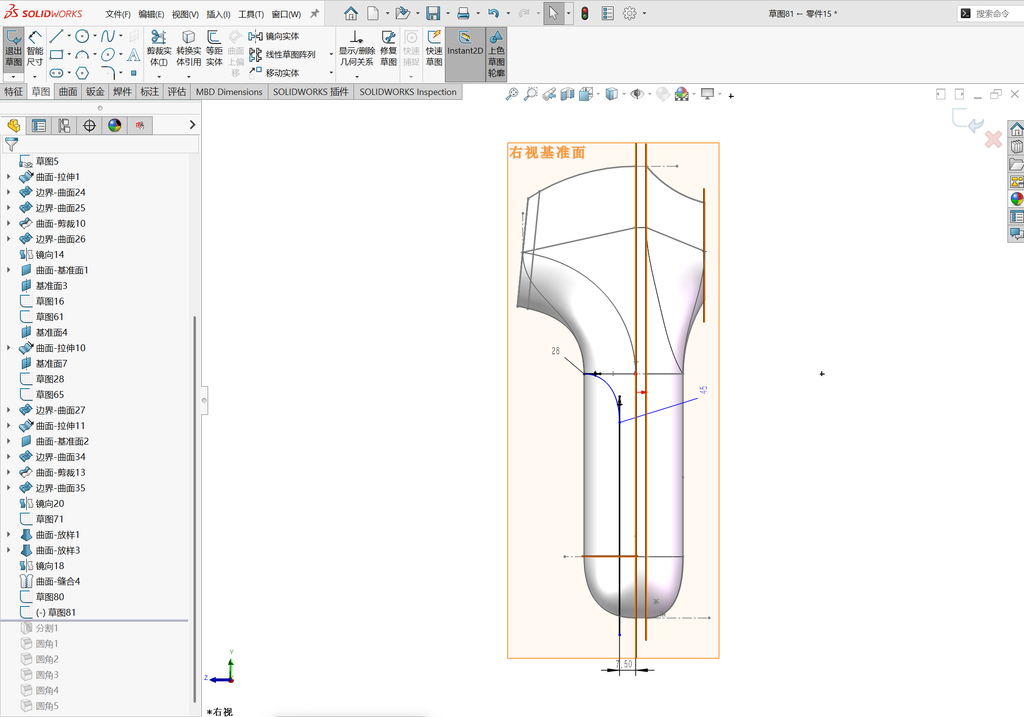The height and width of the screenshot is (717, 1024).
Task: Toggle 上色草图轮廓 shaded sketch contours
Action: [x=496, y=54]
